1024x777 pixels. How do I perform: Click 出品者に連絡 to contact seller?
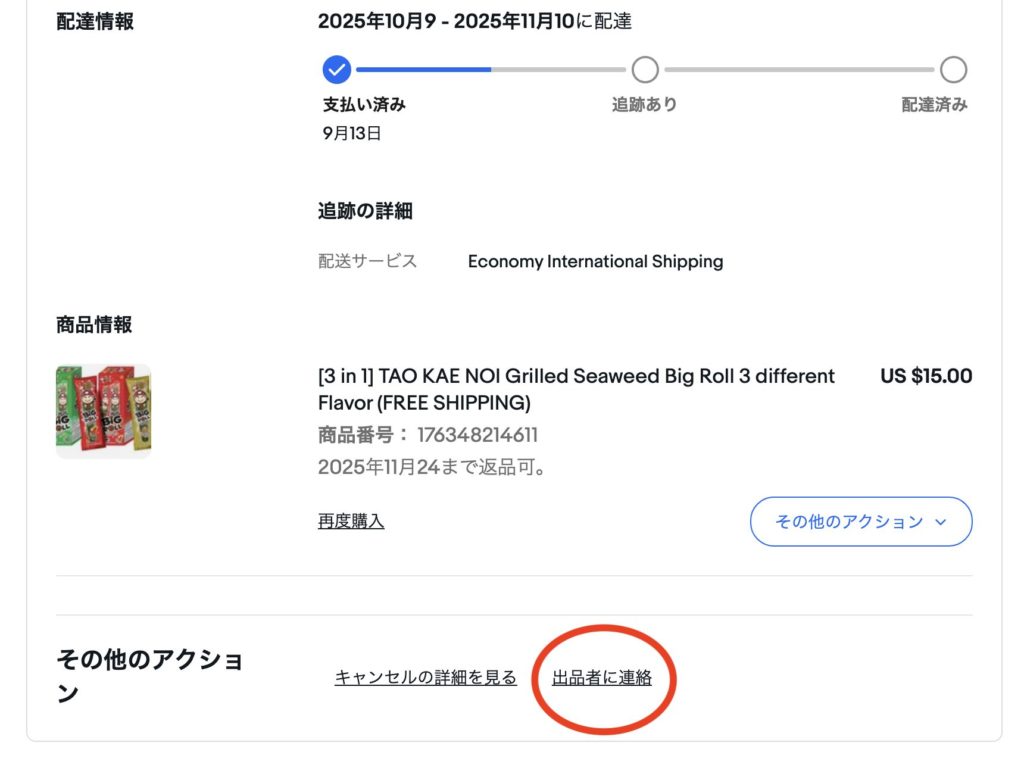(602, 678)
